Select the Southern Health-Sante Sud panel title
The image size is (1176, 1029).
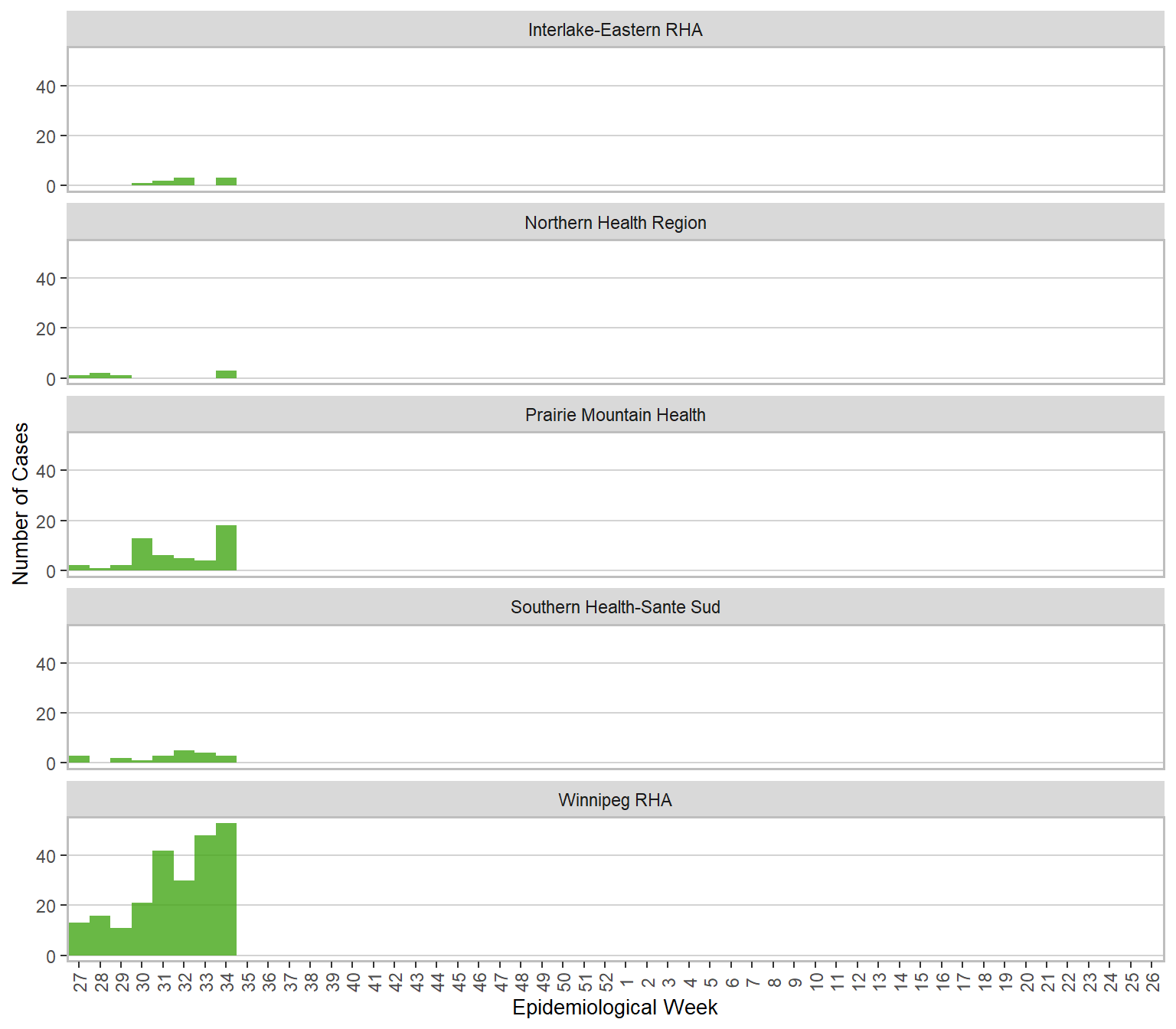point(615,607)
